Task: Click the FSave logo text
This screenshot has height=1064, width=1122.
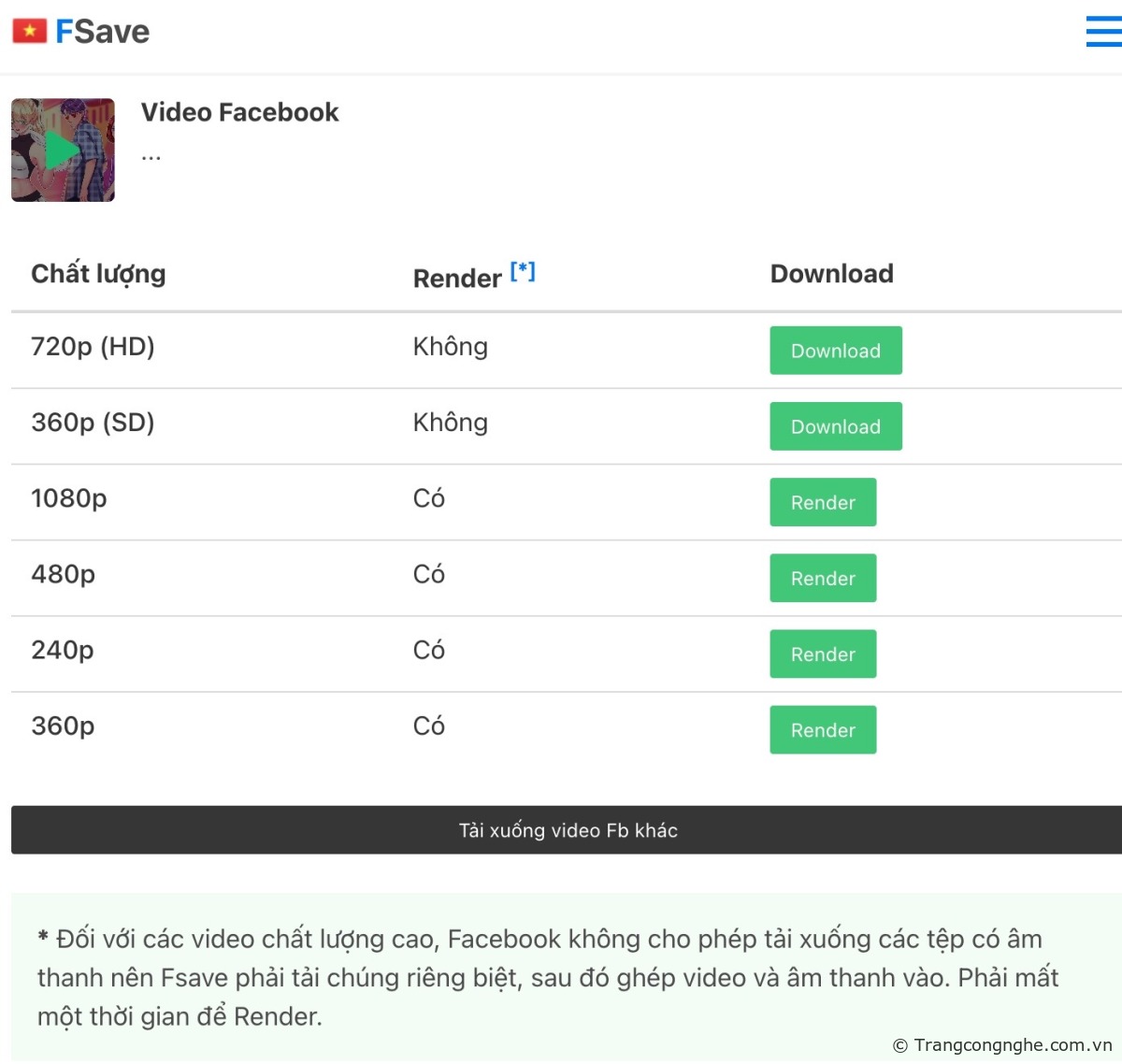Action: [102, 32]
